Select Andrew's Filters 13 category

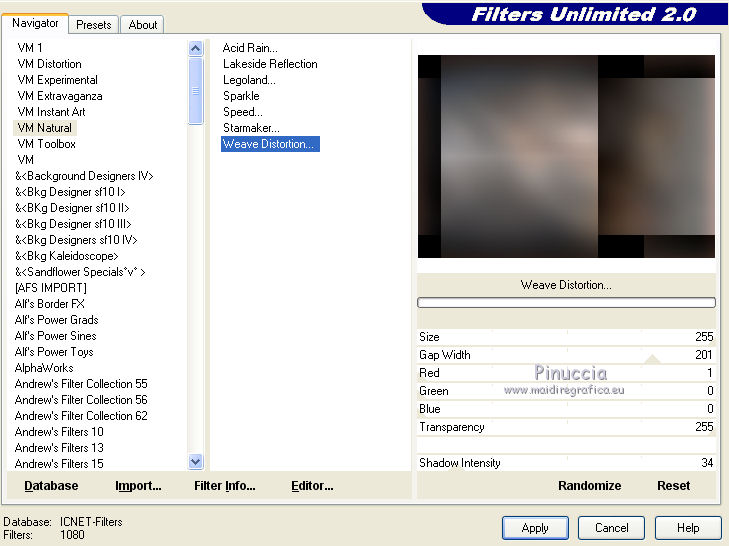coord(59,448)
